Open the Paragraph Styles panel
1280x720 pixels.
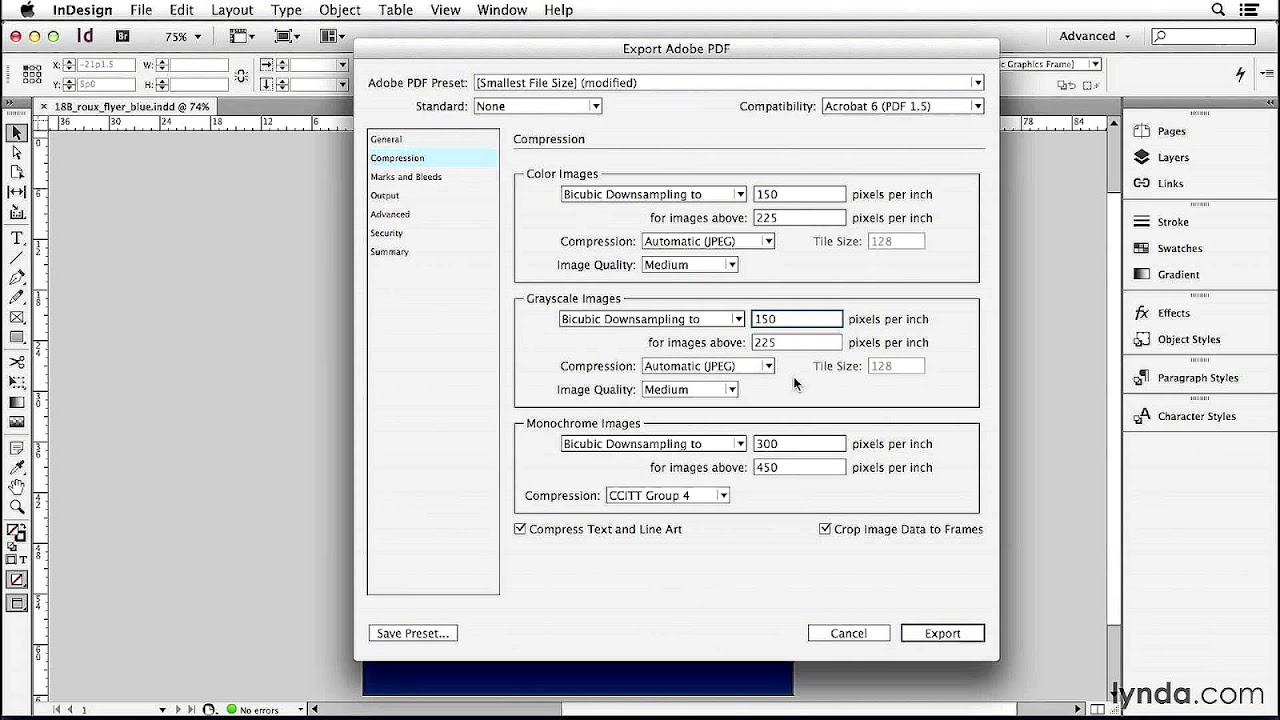click(1198, 378)
